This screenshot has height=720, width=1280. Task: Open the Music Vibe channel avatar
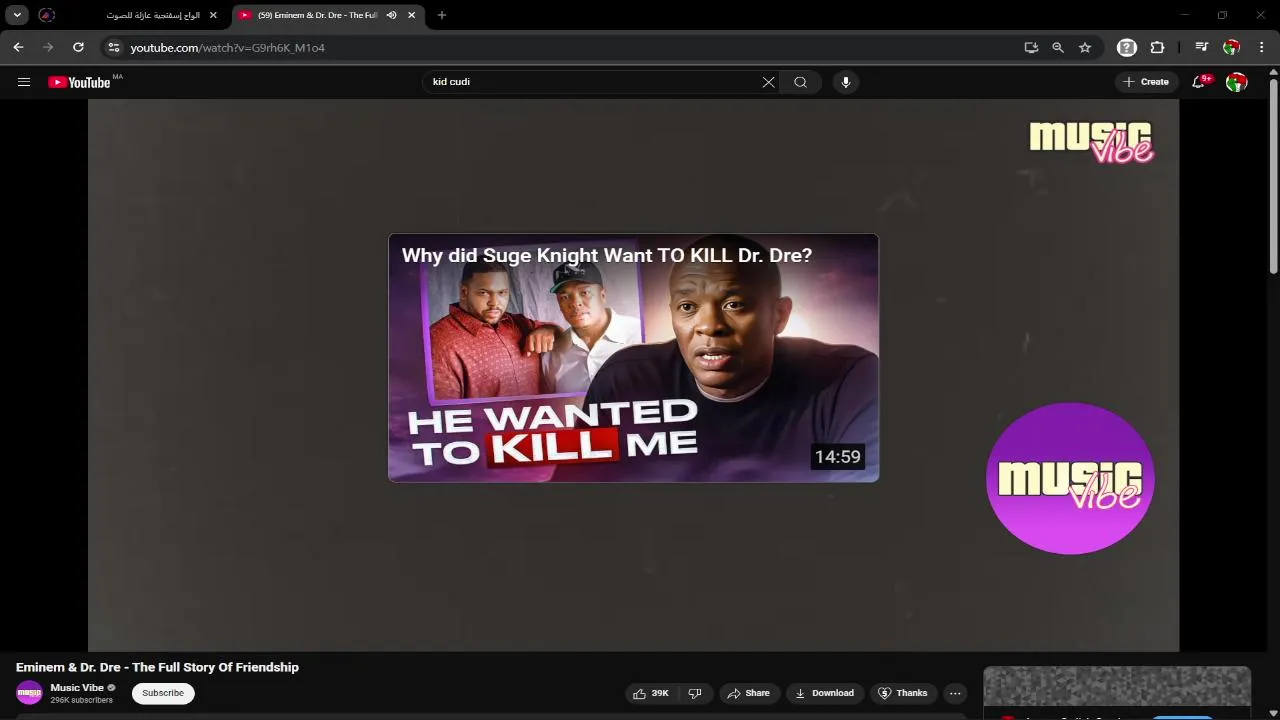[29, 693]
